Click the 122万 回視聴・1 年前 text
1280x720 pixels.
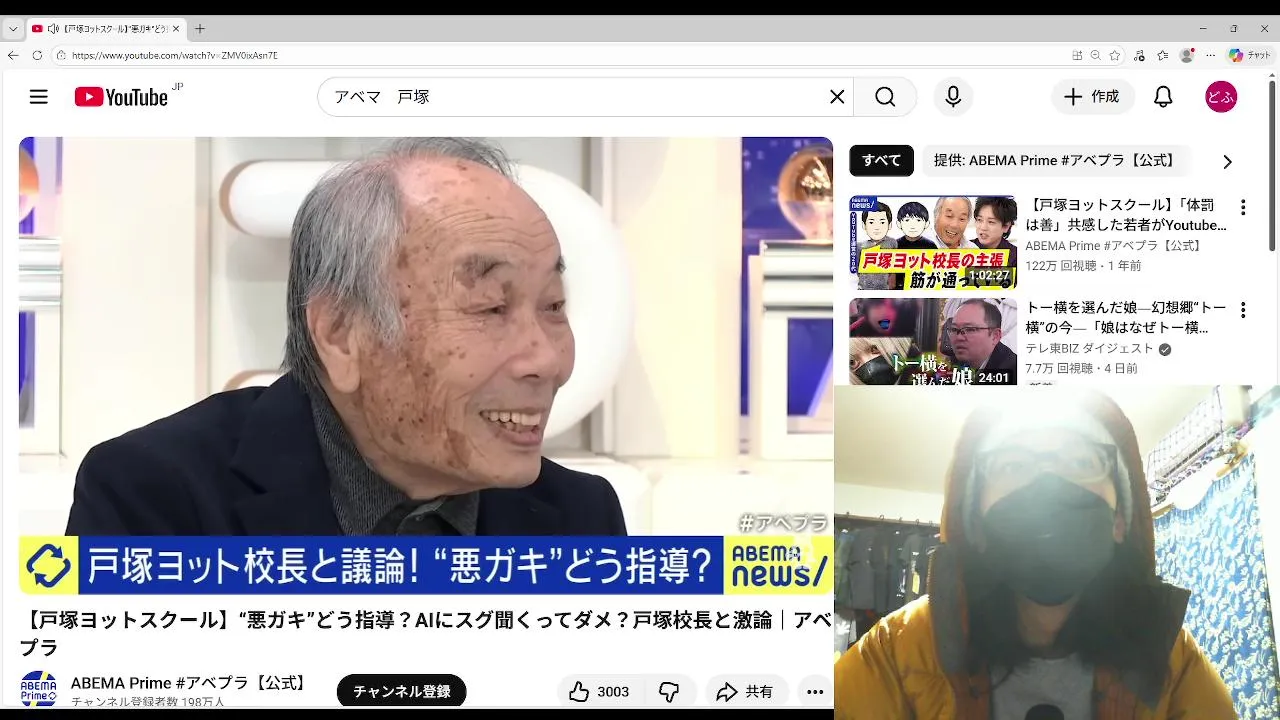click(1083, 266)
